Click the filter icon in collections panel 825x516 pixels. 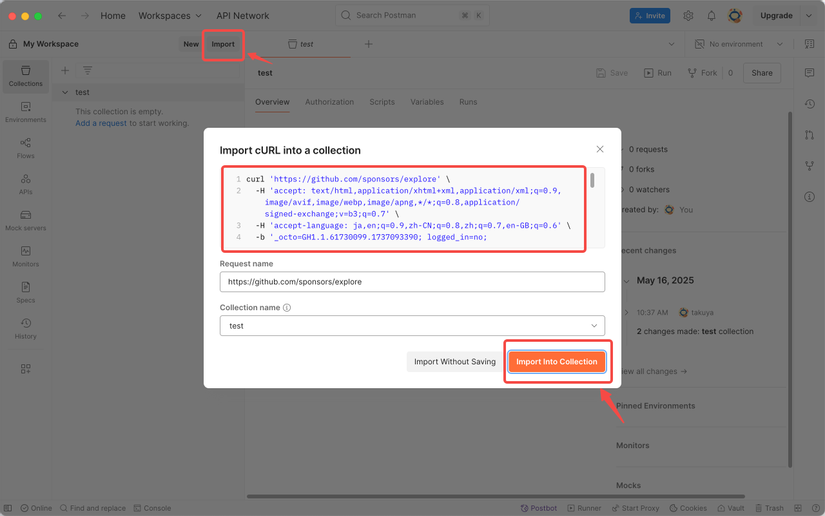pyautogui.click(x=87, y=70)
